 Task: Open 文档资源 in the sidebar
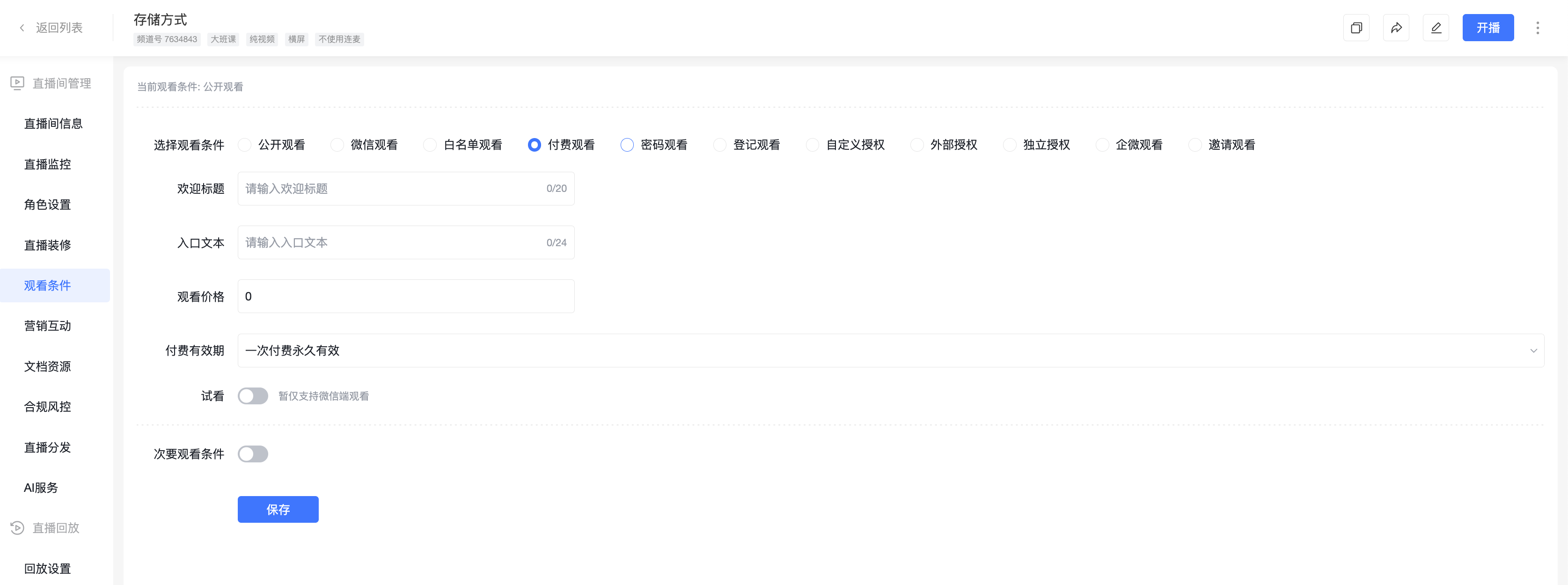point(47,366)
